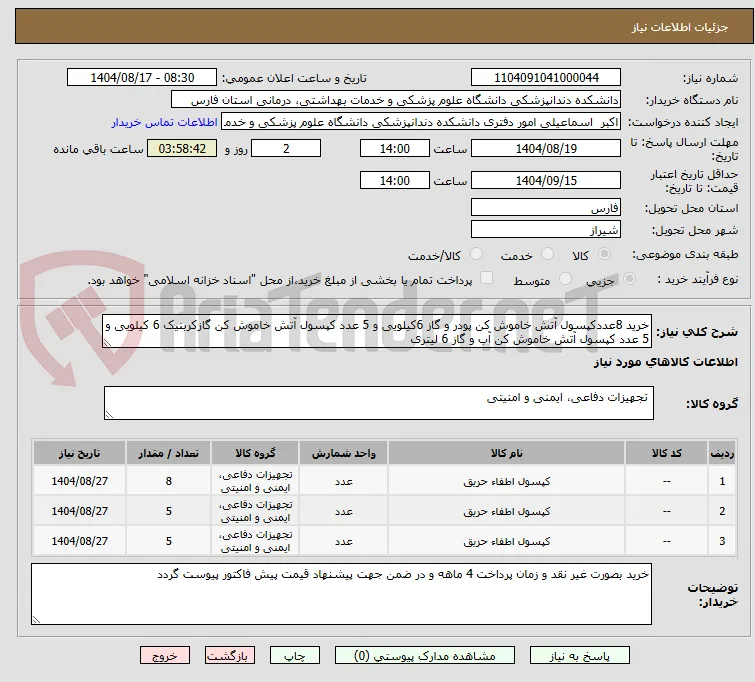Click the شهر محل تحویل field شیراز
This screenshot has height=682, width=755.
pyautogui.click(x=546, y=229)
